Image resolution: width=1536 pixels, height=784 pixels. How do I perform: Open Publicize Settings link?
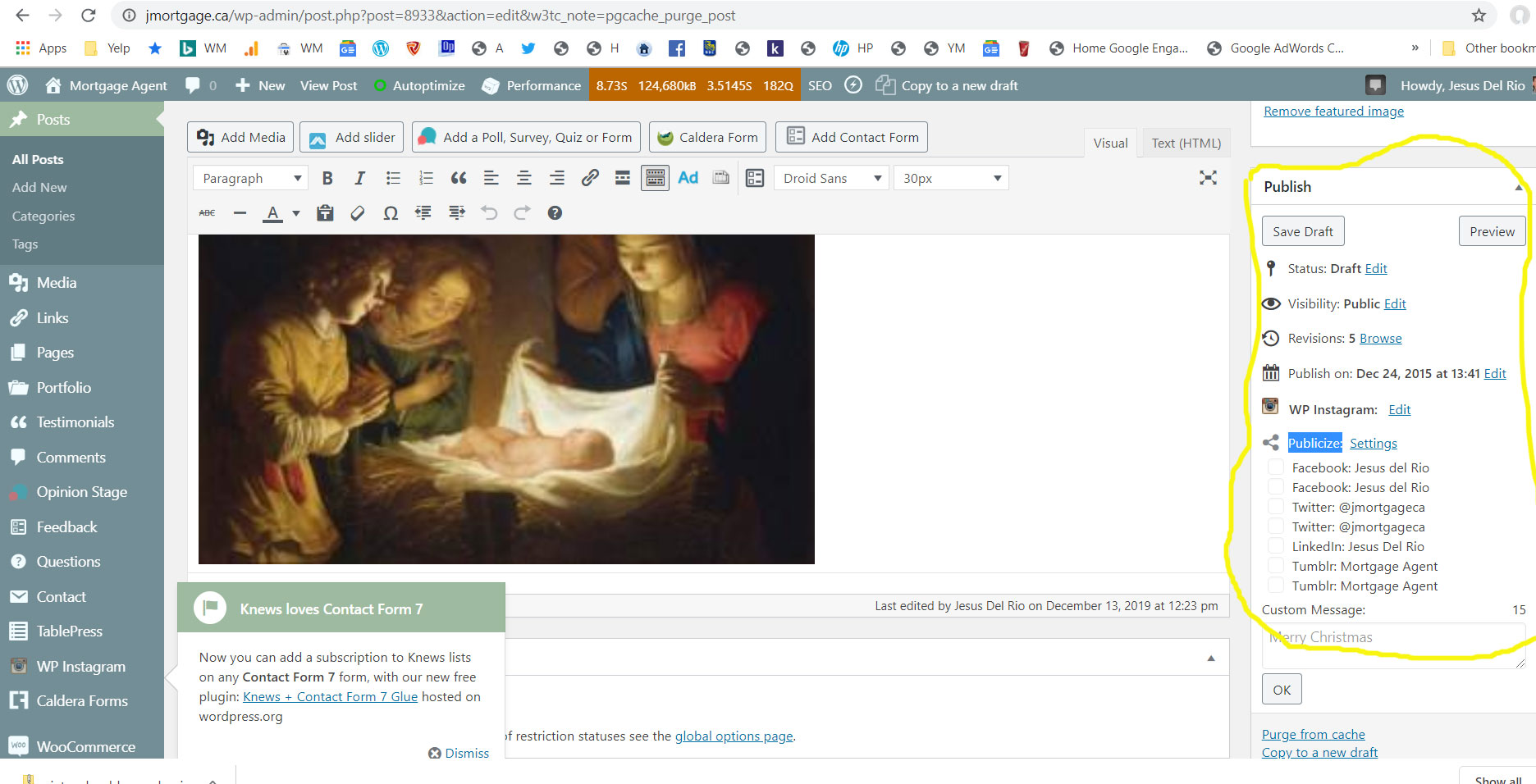(1373, 443)
